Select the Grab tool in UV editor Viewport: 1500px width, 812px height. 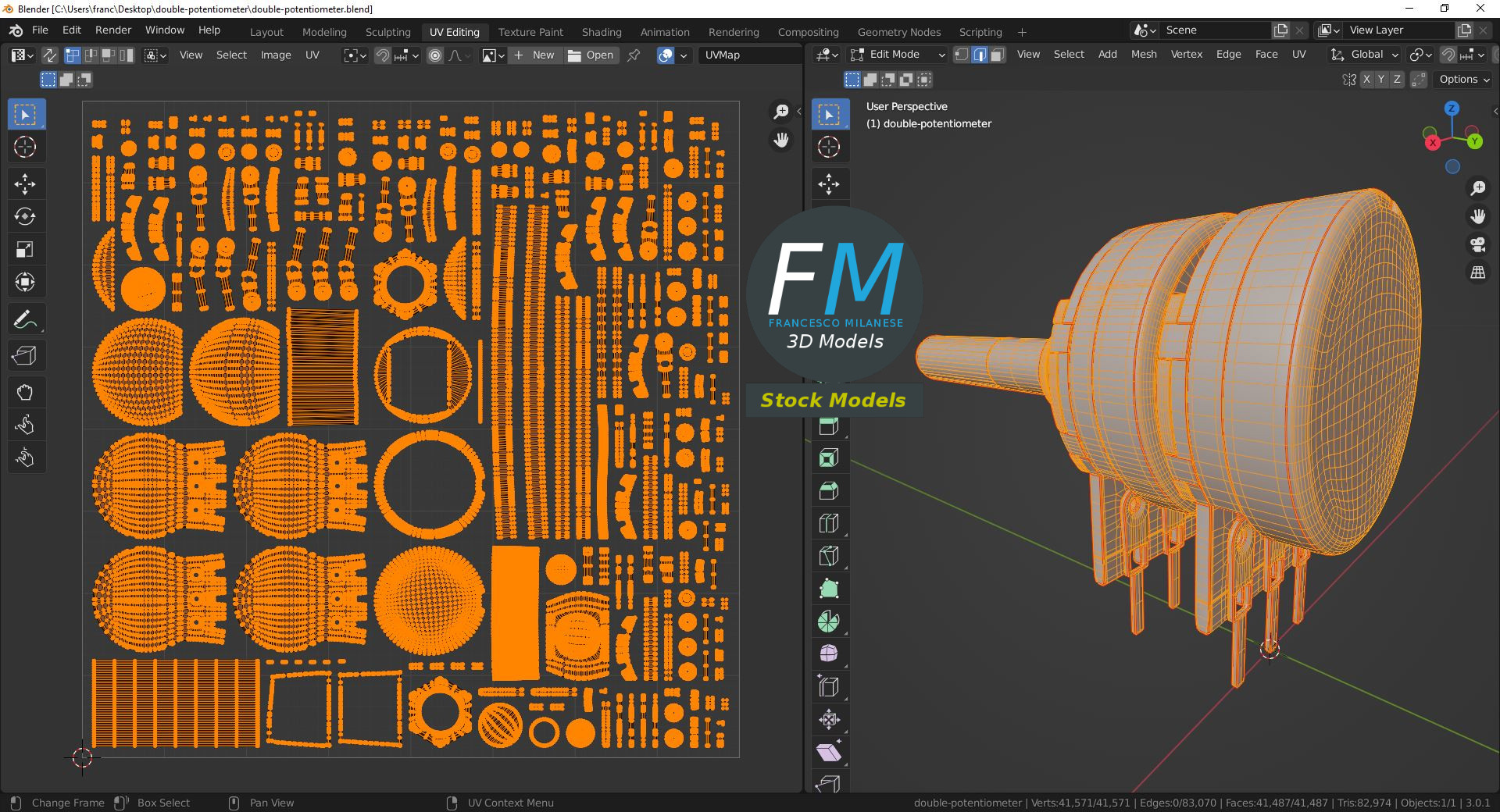click(25, 392)
